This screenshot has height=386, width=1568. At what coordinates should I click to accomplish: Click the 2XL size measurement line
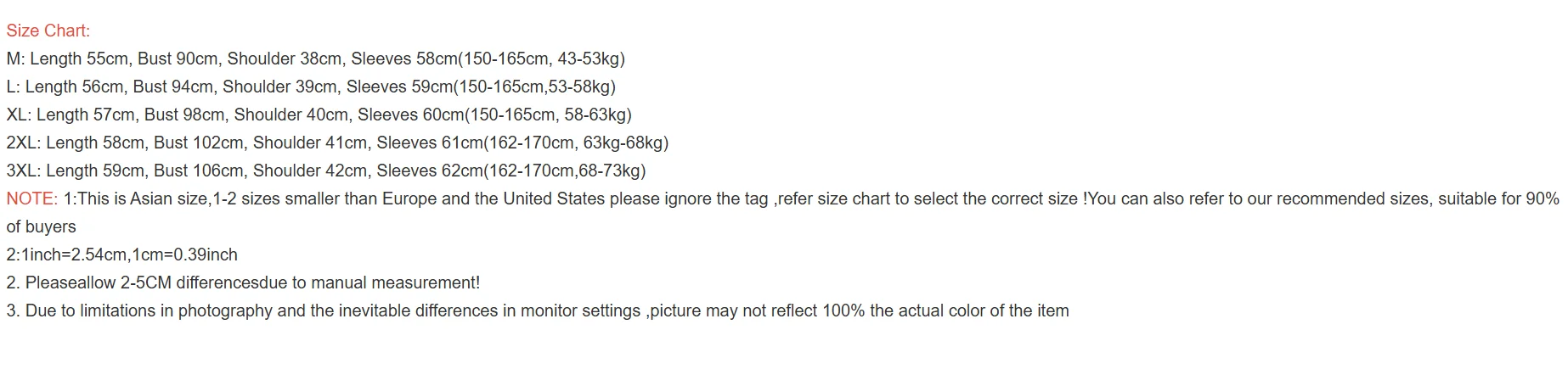click(x=337, y=143)
